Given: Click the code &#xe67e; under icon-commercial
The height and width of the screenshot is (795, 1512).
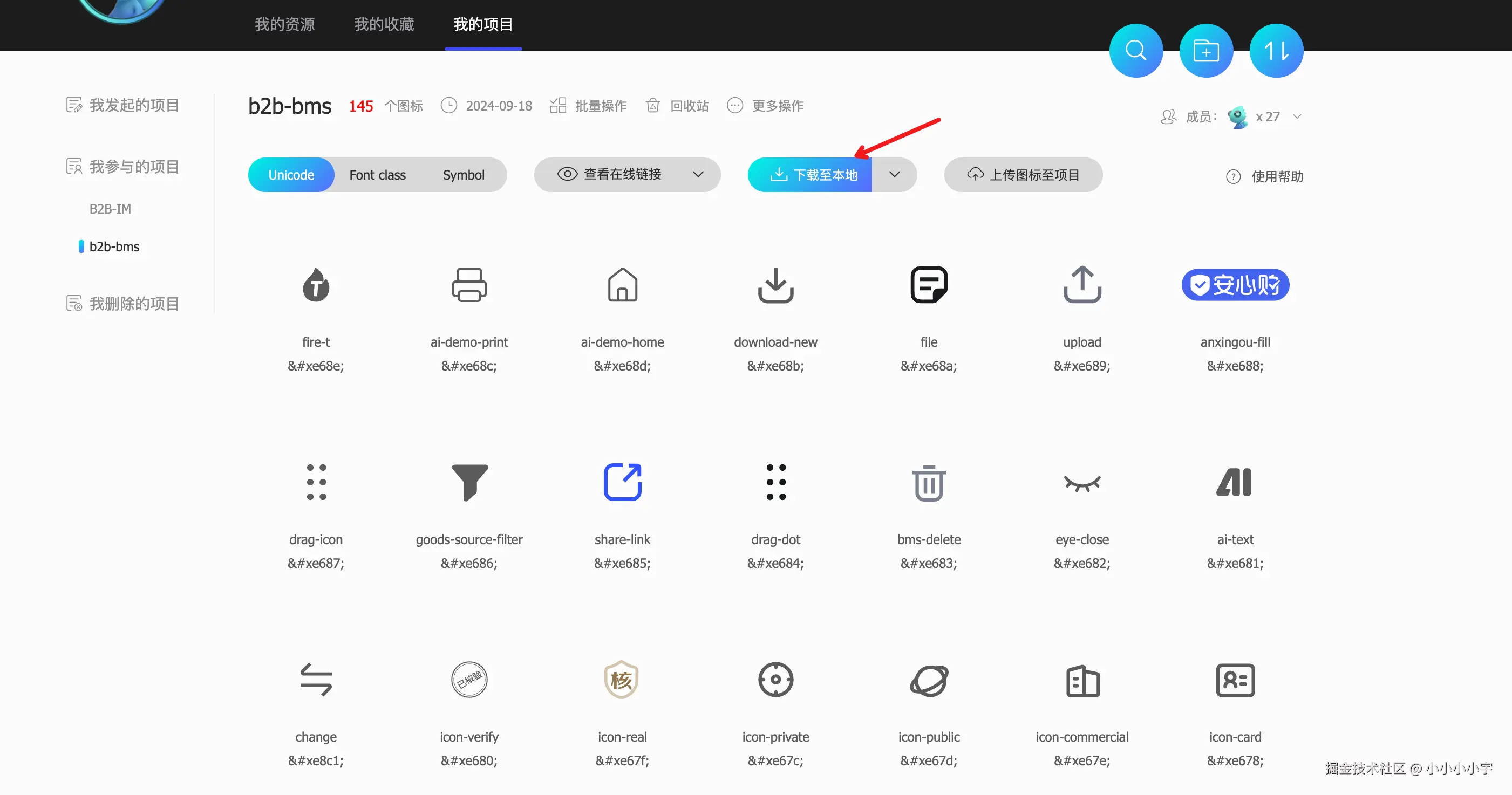Looking at the screenshot, I should pyautogui.click(x=1082, y=760).
